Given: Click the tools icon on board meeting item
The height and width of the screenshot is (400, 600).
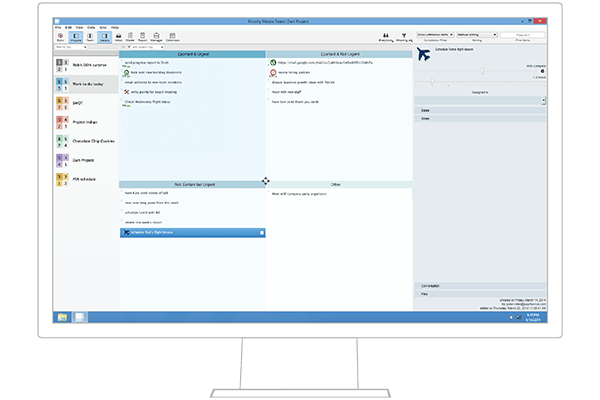Looking at the screenshot, I should click(x=126, y=92).
